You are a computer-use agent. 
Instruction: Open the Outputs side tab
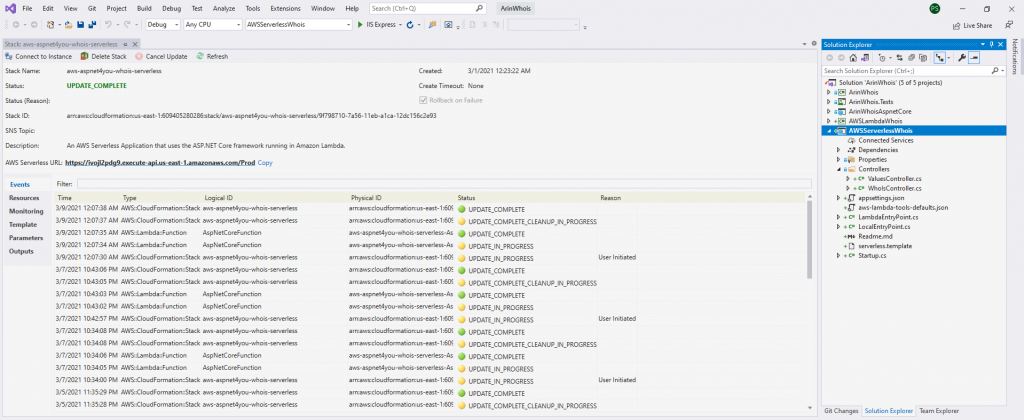21,251
